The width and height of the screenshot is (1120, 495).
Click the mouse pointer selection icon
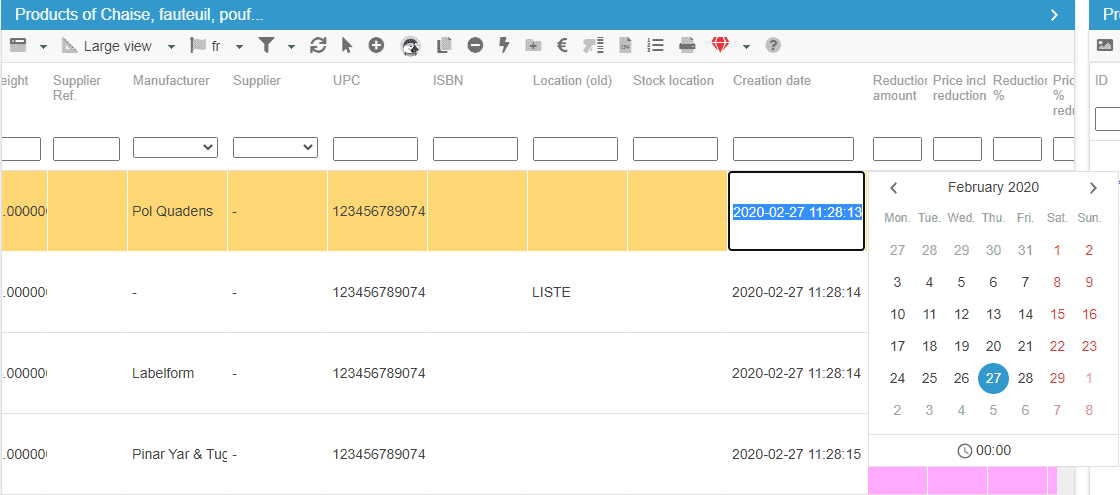tap(347, 45)
